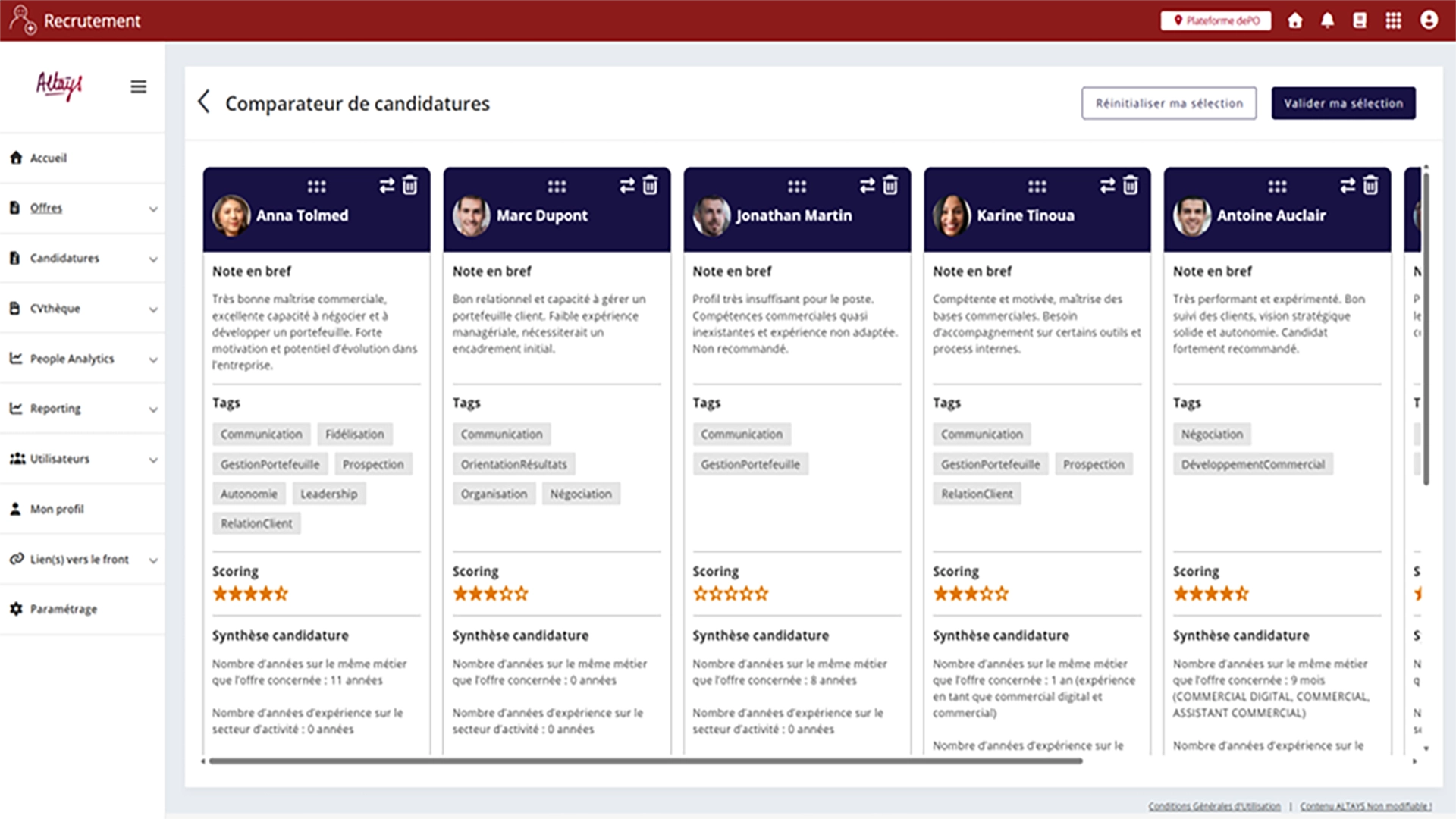Click Valider ma sélection button
This screenshot has height=819, width=1456.
pyautogui.click(x=1343, y=103)
